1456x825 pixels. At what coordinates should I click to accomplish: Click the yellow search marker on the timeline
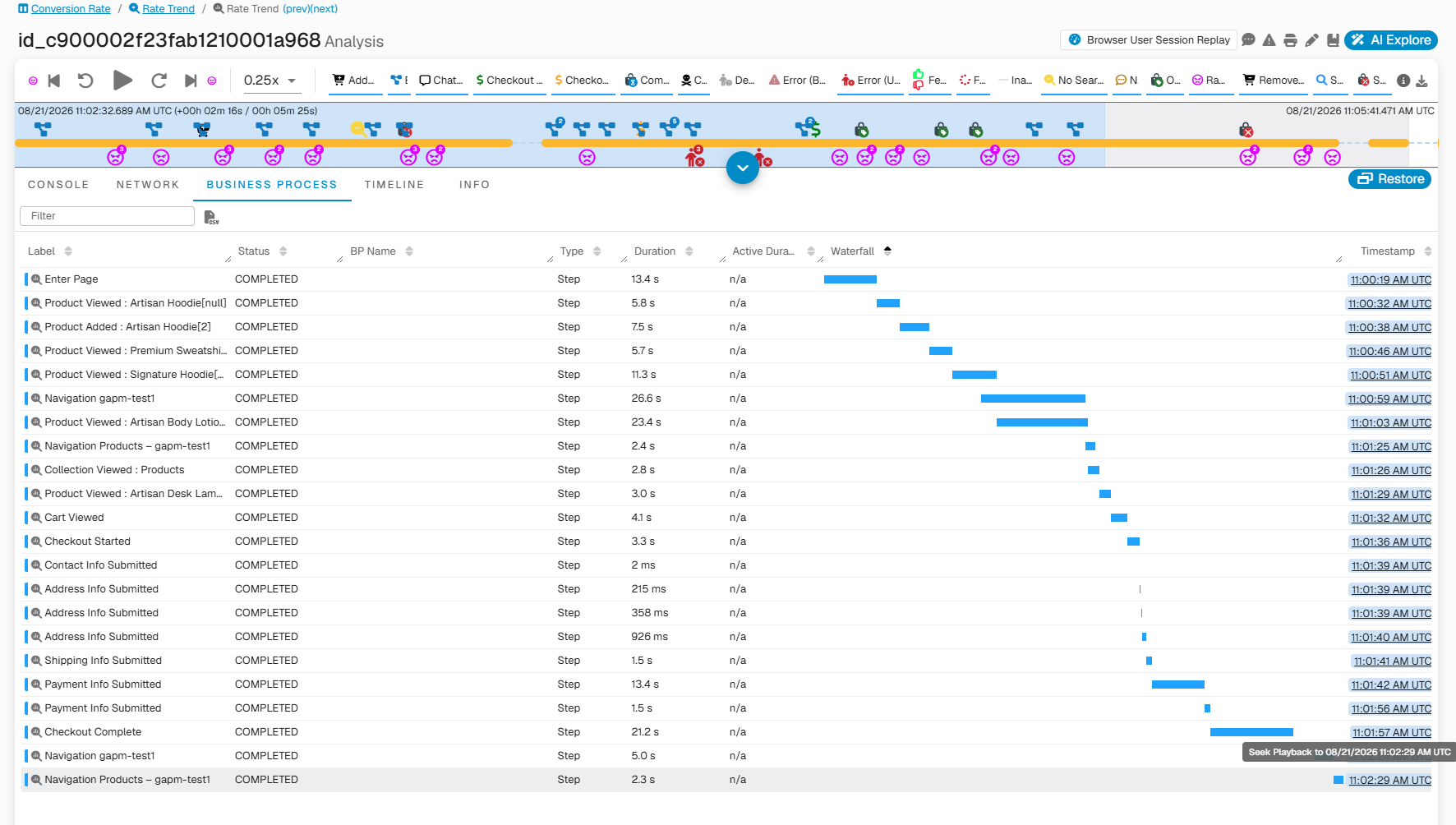[x=357, y=128]
